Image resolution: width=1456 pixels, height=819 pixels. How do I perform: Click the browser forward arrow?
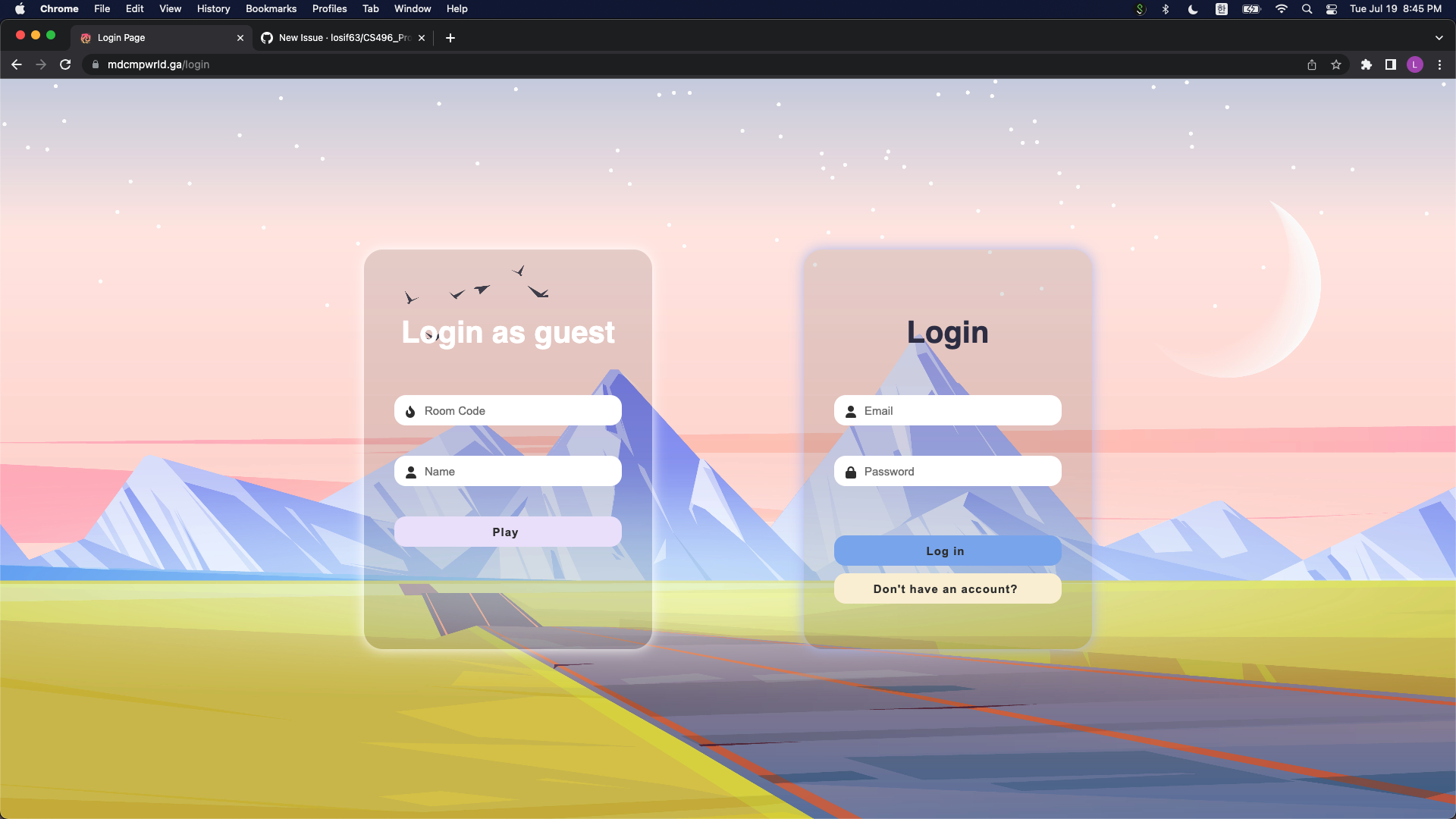[x=41, y=64]
